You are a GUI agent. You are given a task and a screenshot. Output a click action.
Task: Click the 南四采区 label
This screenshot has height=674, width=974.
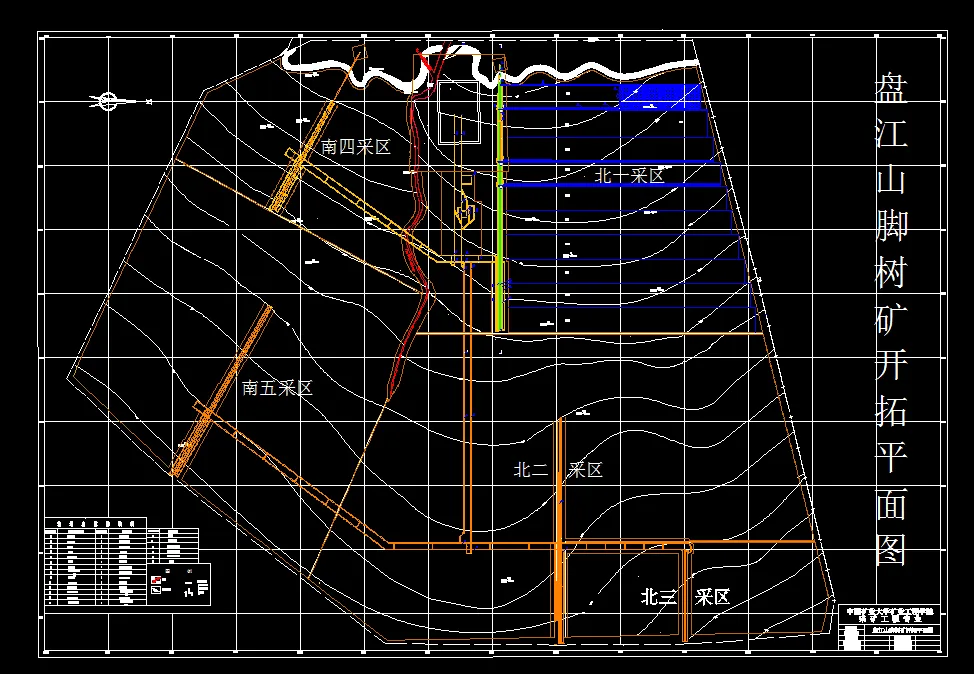(356, 147)
